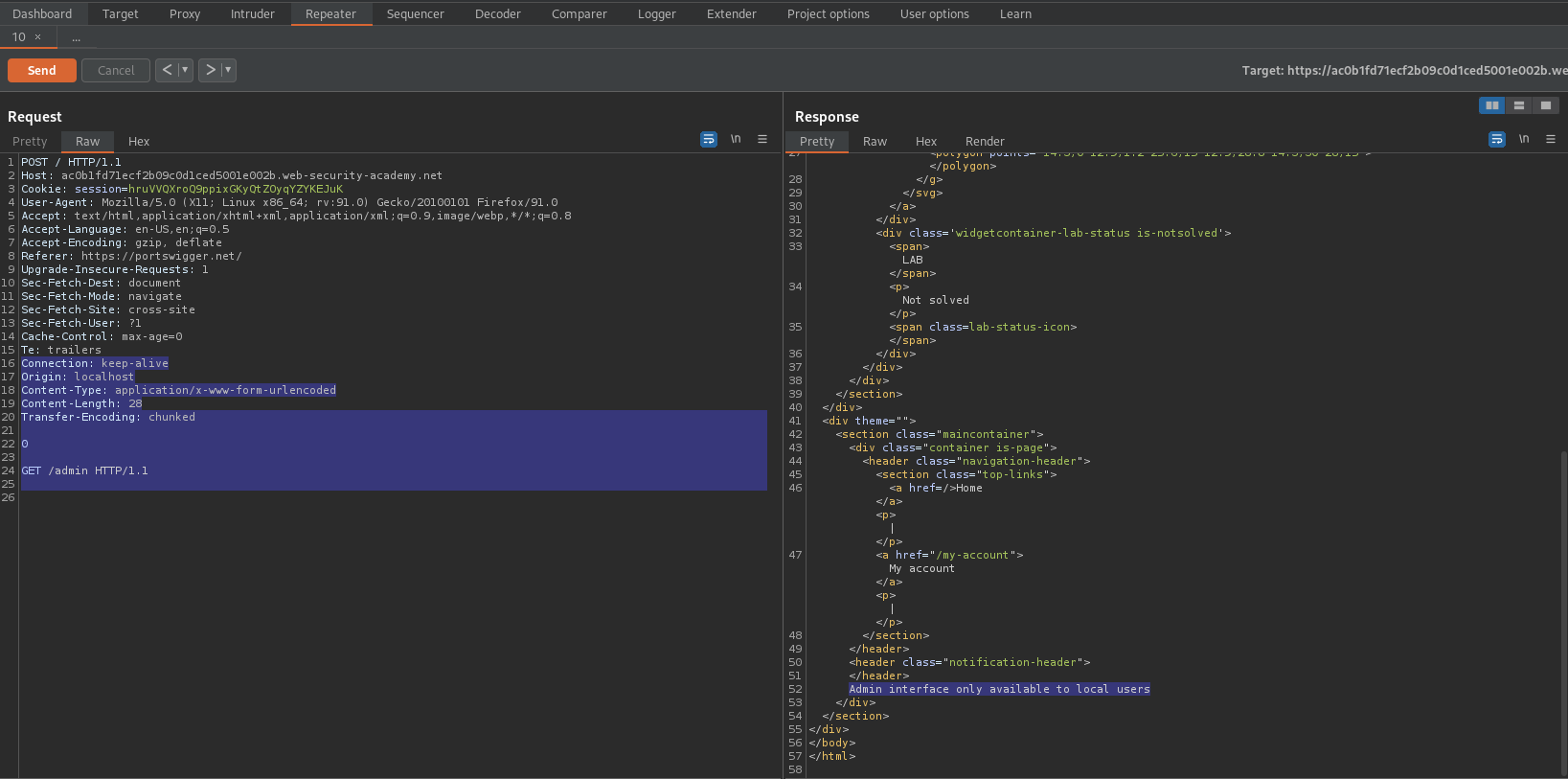Open the Dashboard tab
Viewport: 1568px width, 779px height.
click(x=42, y=13)
